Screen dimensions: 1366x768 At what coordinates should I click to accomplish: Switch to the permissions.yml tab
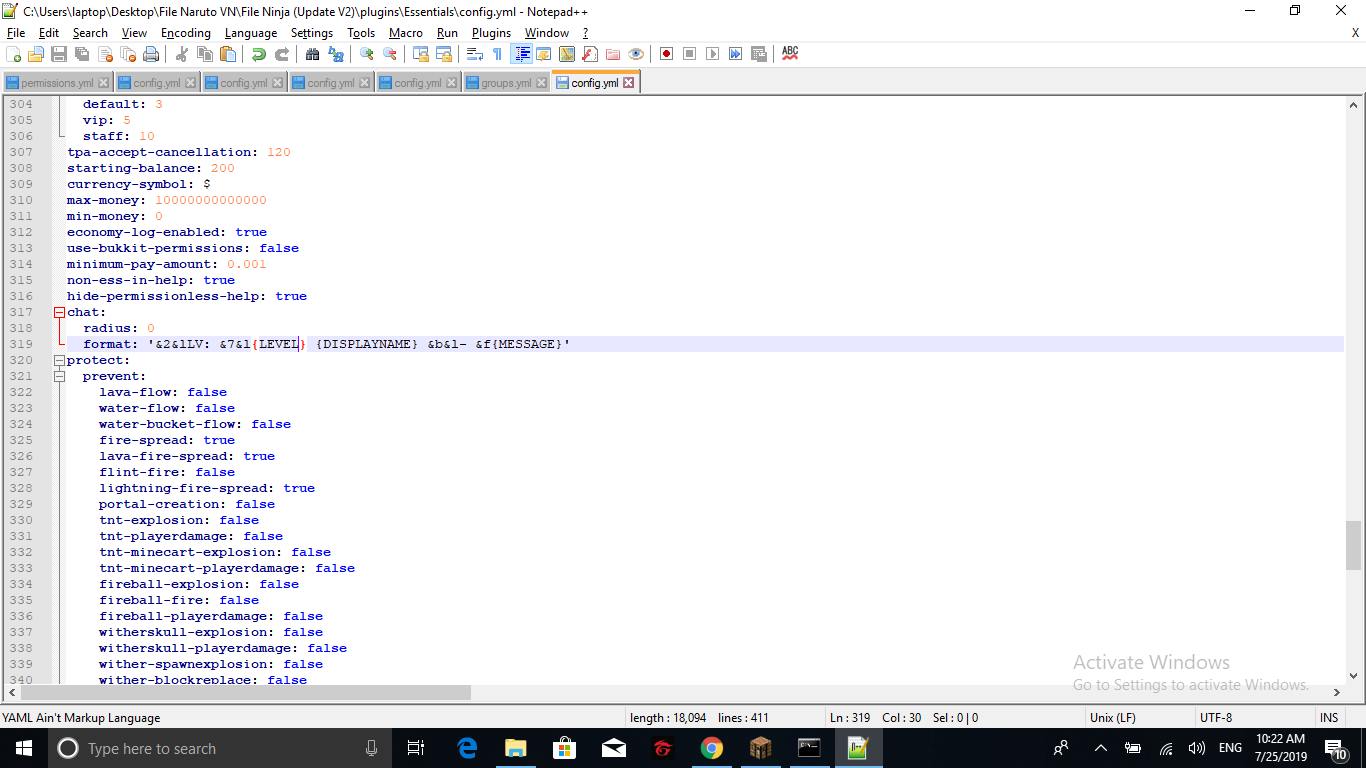coord(56,83)
